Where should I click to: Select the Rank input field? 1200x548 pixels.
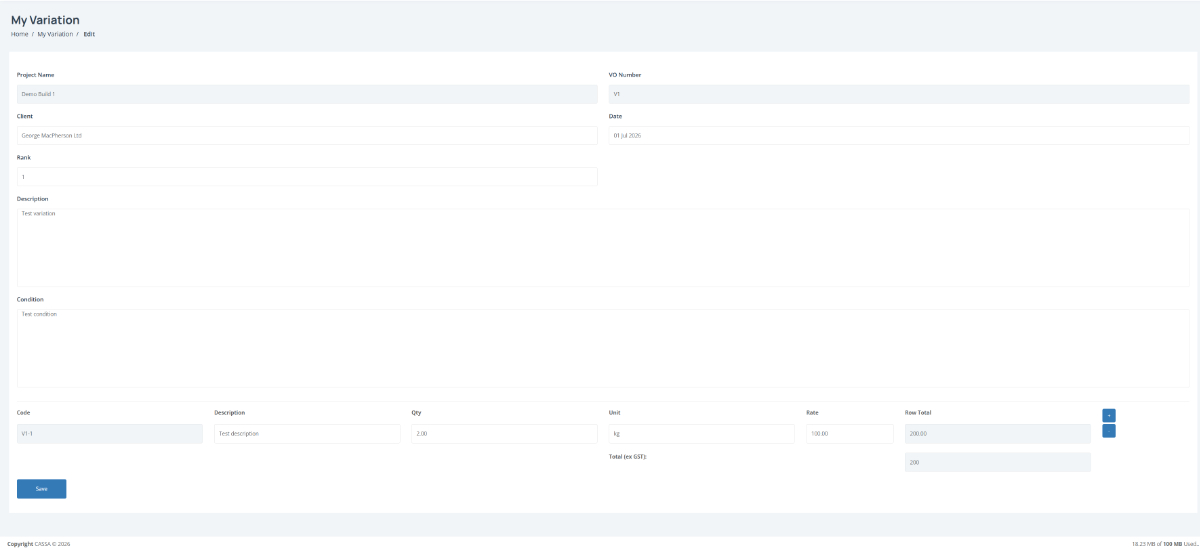[307, 176]
